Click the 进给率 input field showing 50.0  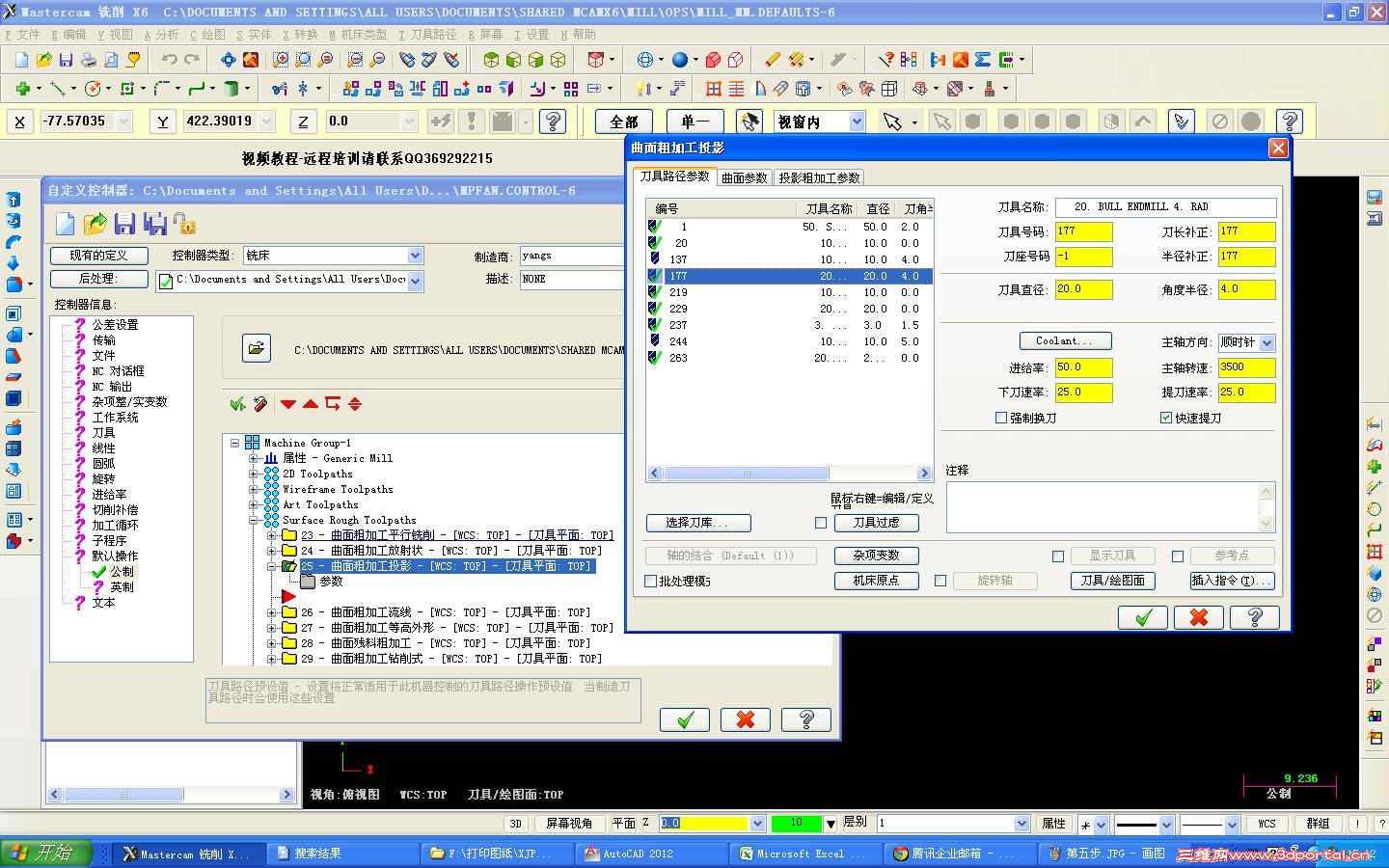[x=1083, y=367]
